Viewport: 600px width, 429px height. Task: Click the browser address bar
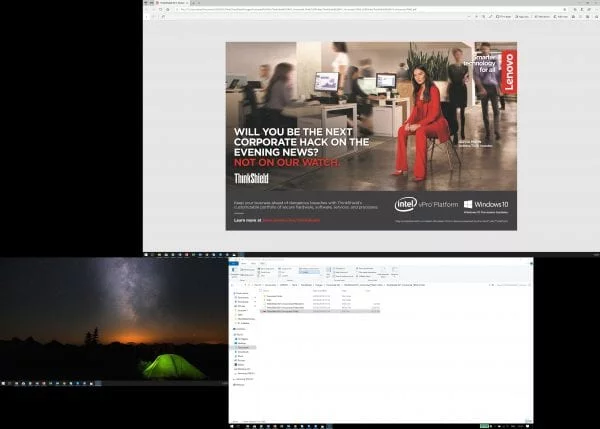tap(367, 10)
